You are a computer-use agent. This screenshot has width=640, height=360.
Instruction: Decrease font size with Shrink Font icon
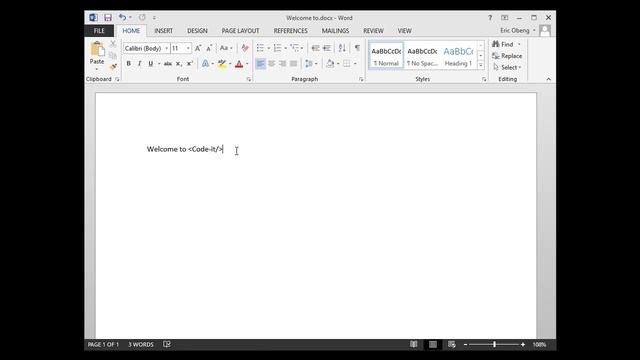pyautogui.click(x=209, y=48)
